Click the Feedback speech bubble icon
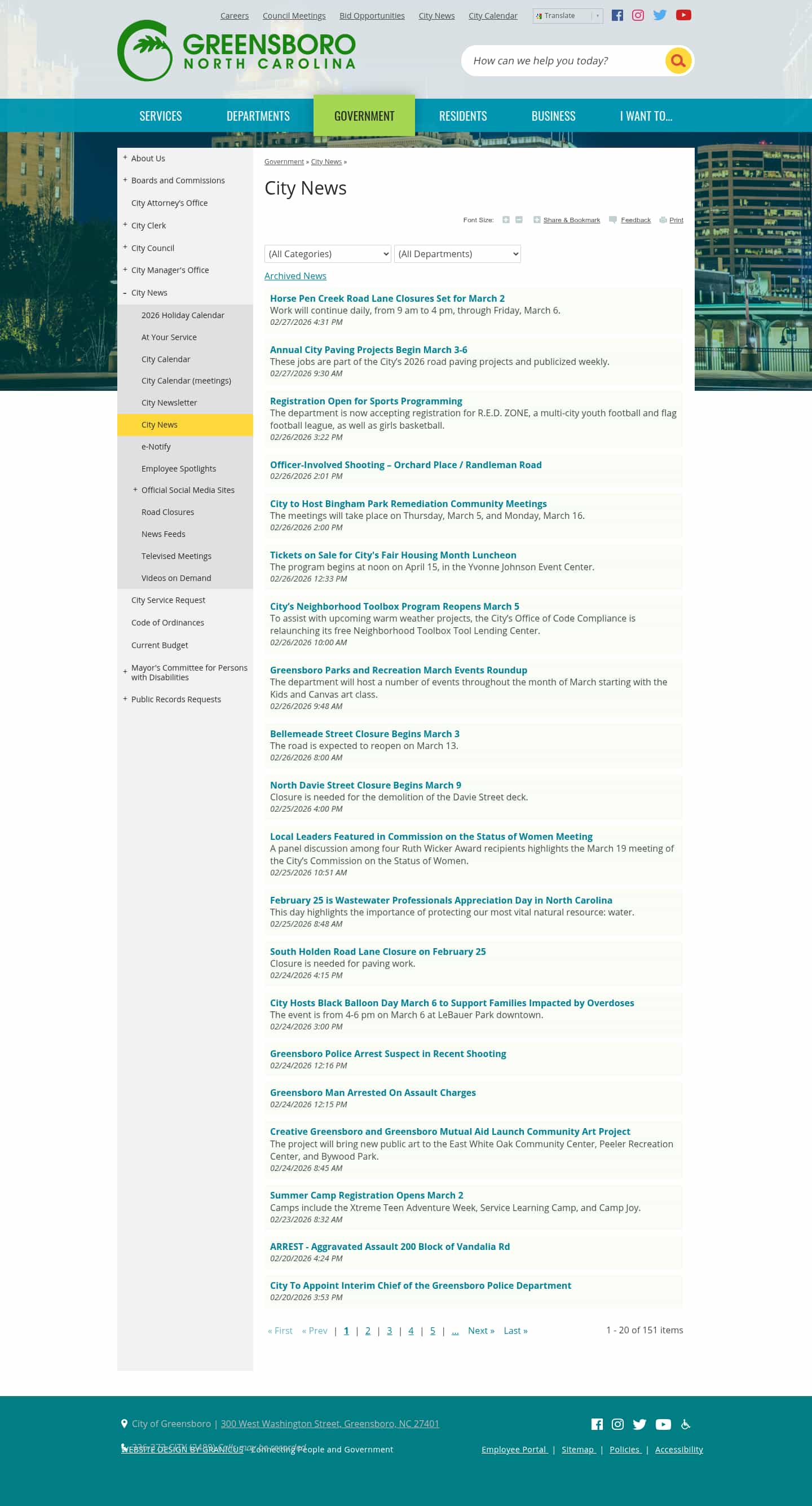The image size is (812, 1506). click(x=612, y=220)
